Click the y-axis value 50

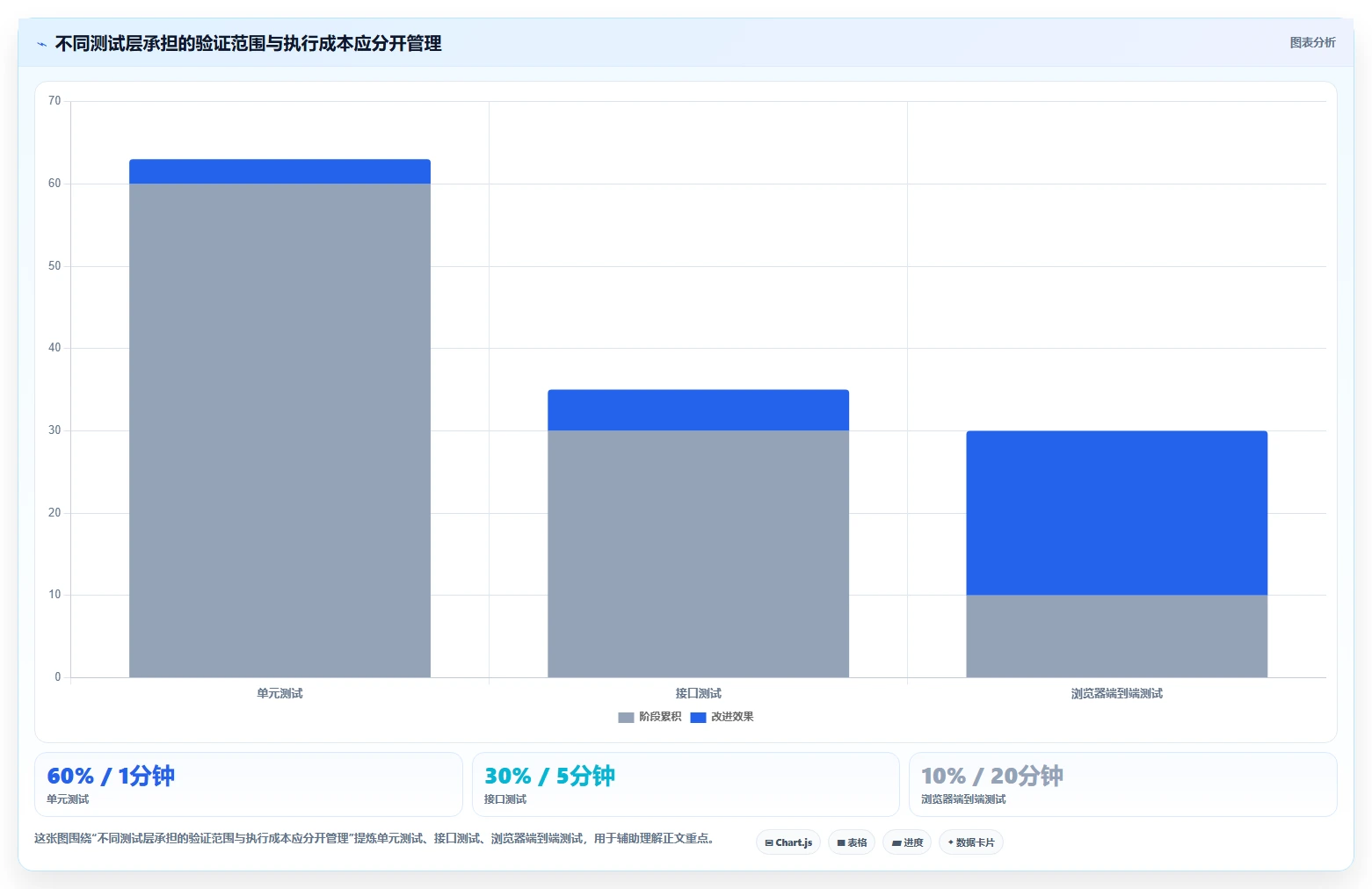[54, 266]
